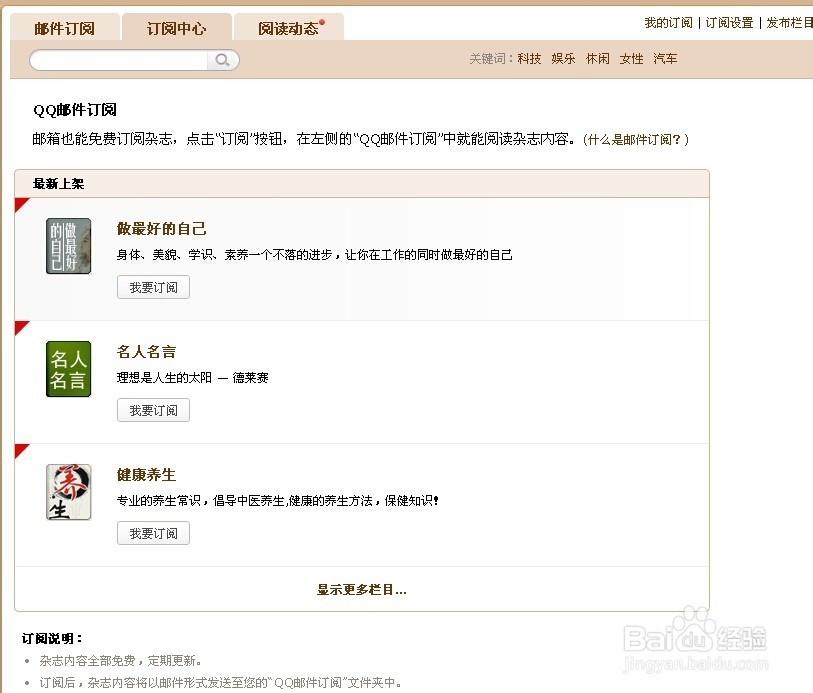Click the 关键词 label

(x=491, y=59)
